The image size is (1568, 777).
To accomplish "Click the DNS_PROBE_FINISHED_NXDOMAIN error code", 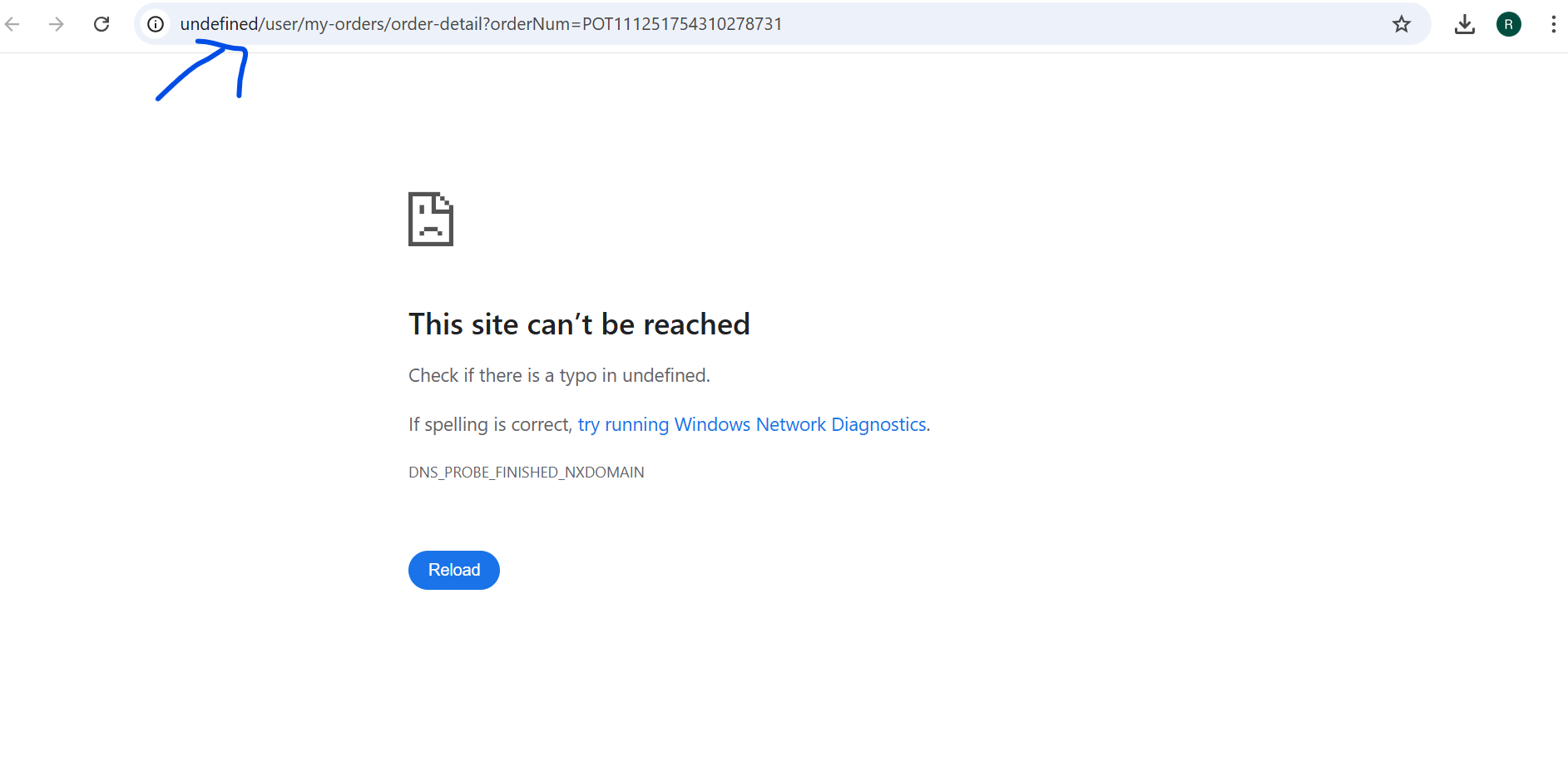I will point(527,473).
